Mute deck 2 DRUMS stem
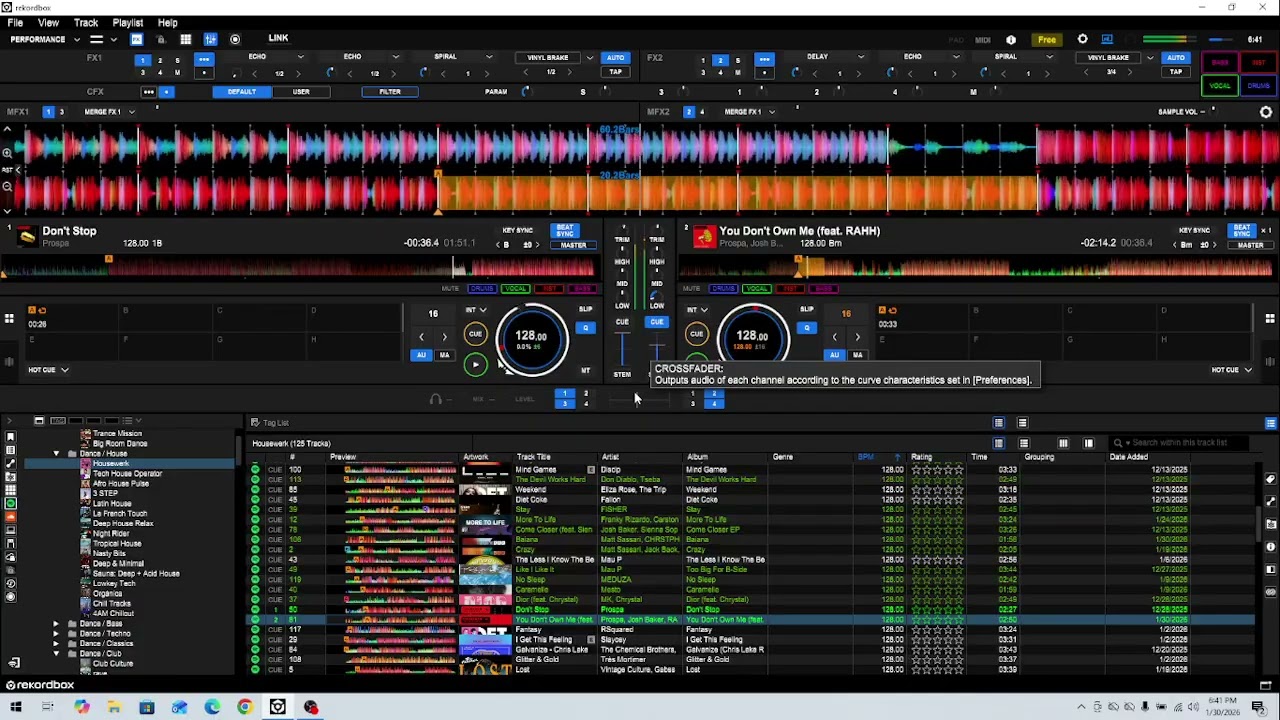The image size is (1280, 720). point(723,289)
